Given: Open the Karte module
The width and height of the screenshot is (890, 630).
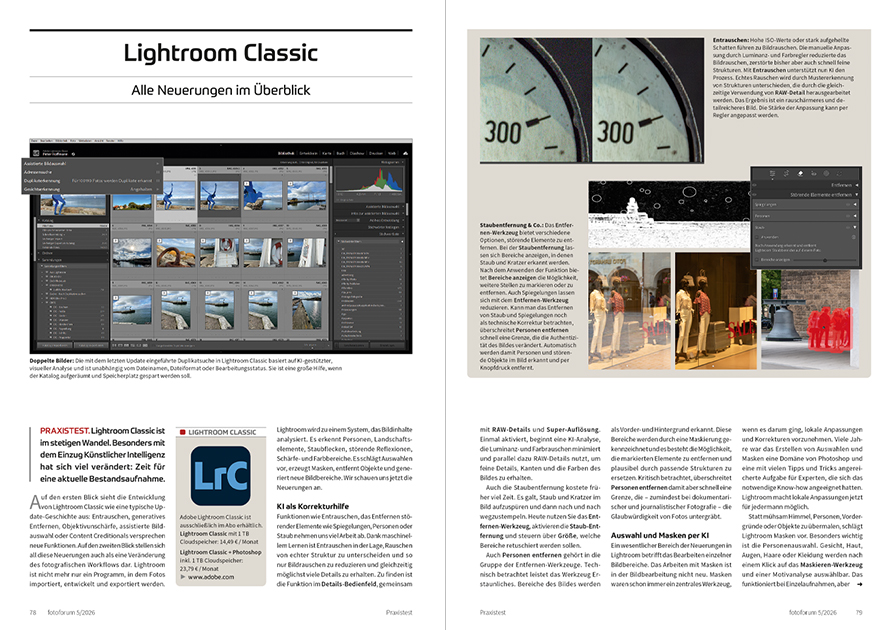Looking at the screenshot, I should [326, 153].
